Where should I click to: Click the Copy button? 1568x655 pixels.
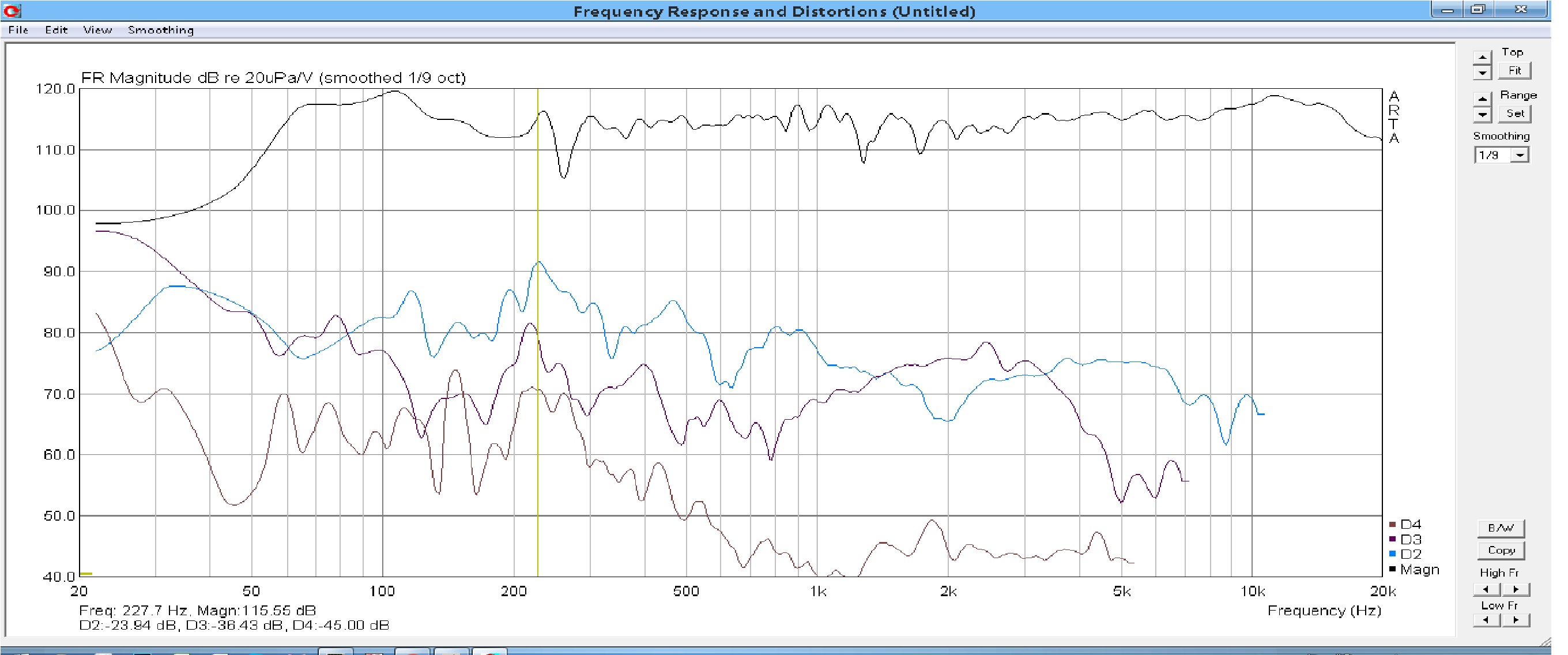(x=1501, y=550)
